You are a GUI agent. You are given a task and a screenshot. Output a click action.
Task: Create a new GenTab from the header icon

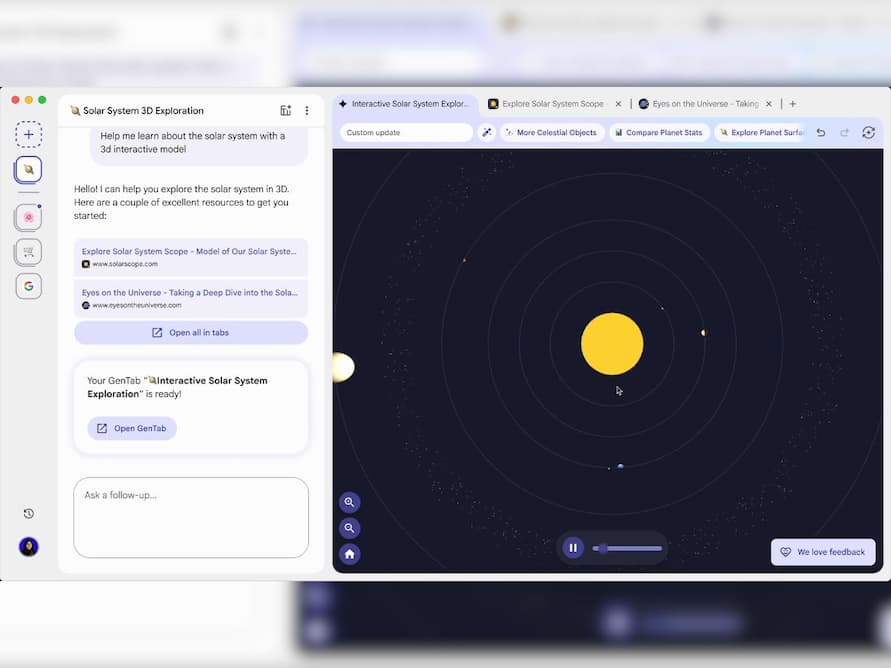click(x=285, y=110)
